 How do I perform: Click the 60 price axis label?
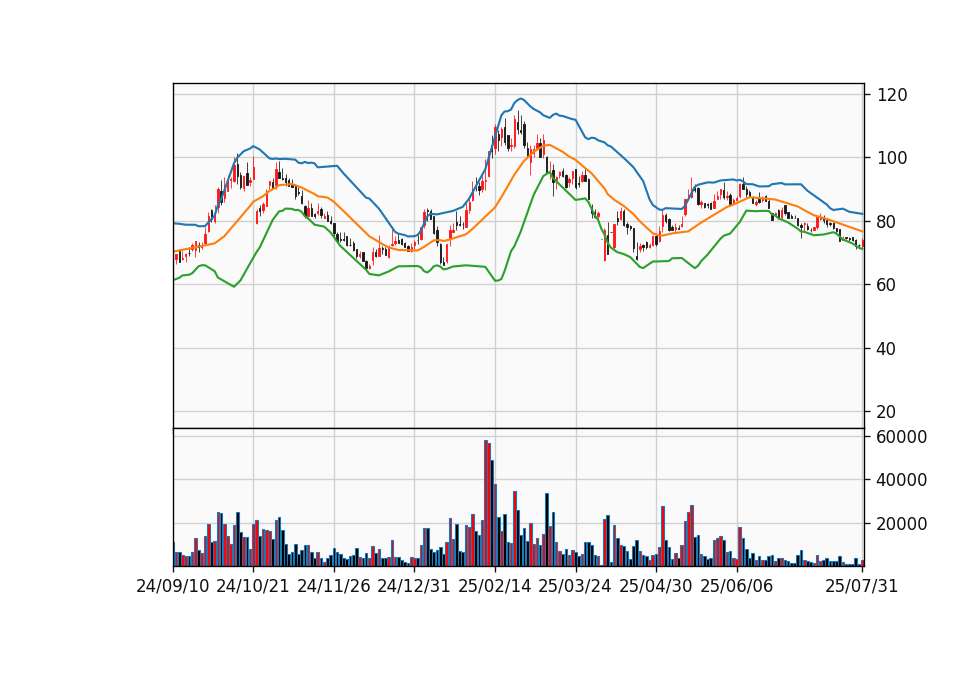pyautogui.click(x=887, y=285)
